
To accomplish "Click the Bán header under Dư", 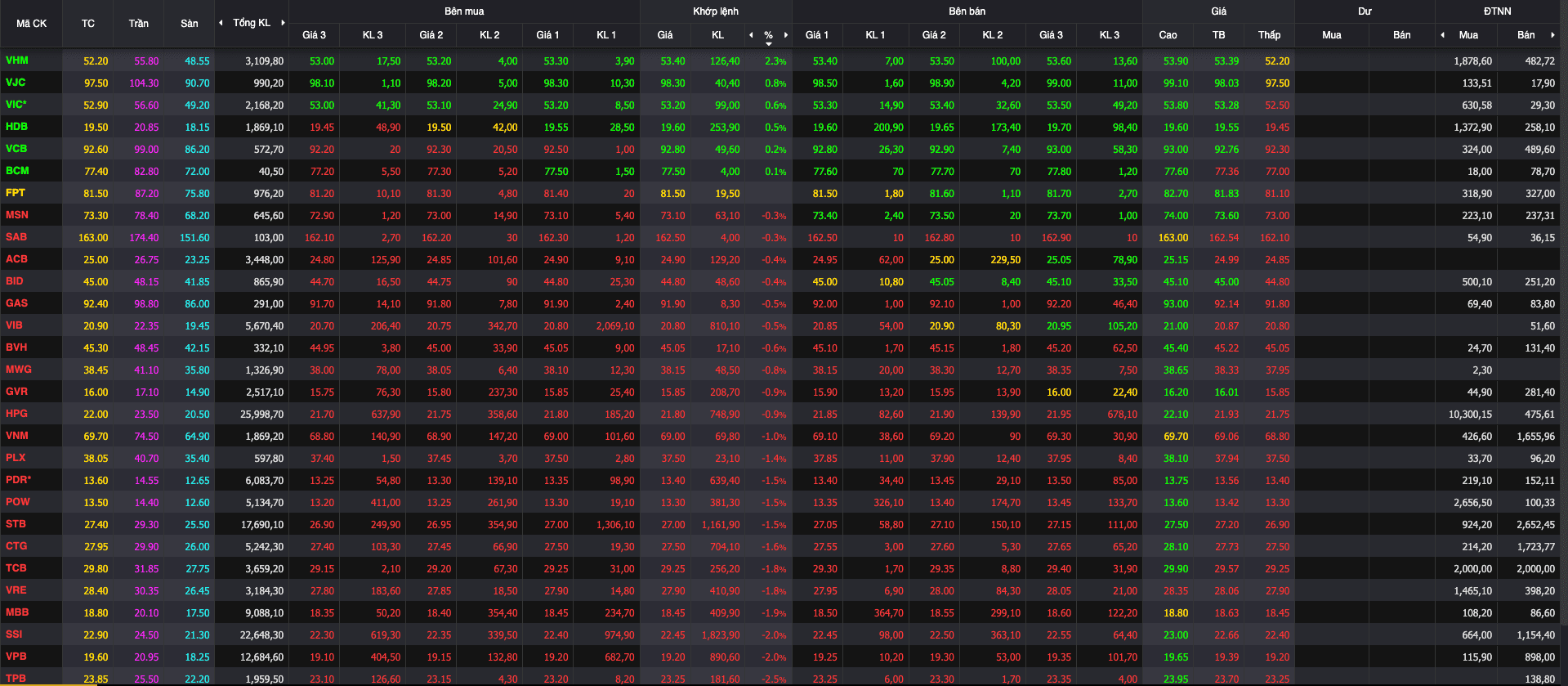I will click(x=1402, y=35).
